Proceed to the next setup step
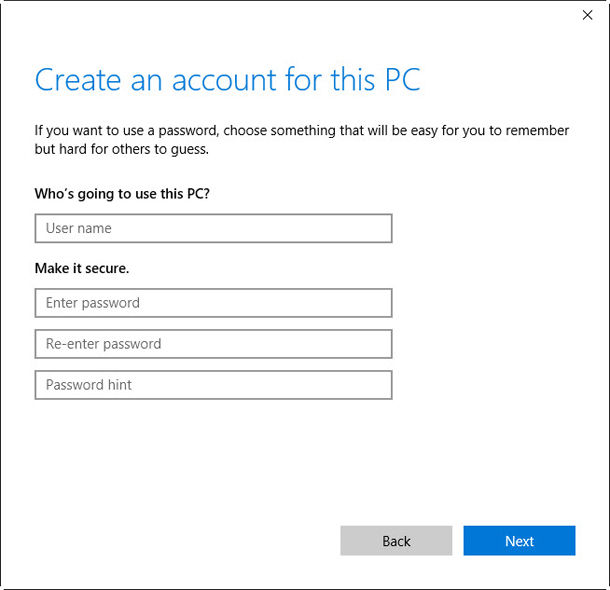610x590 pixels. click(519, 541)
